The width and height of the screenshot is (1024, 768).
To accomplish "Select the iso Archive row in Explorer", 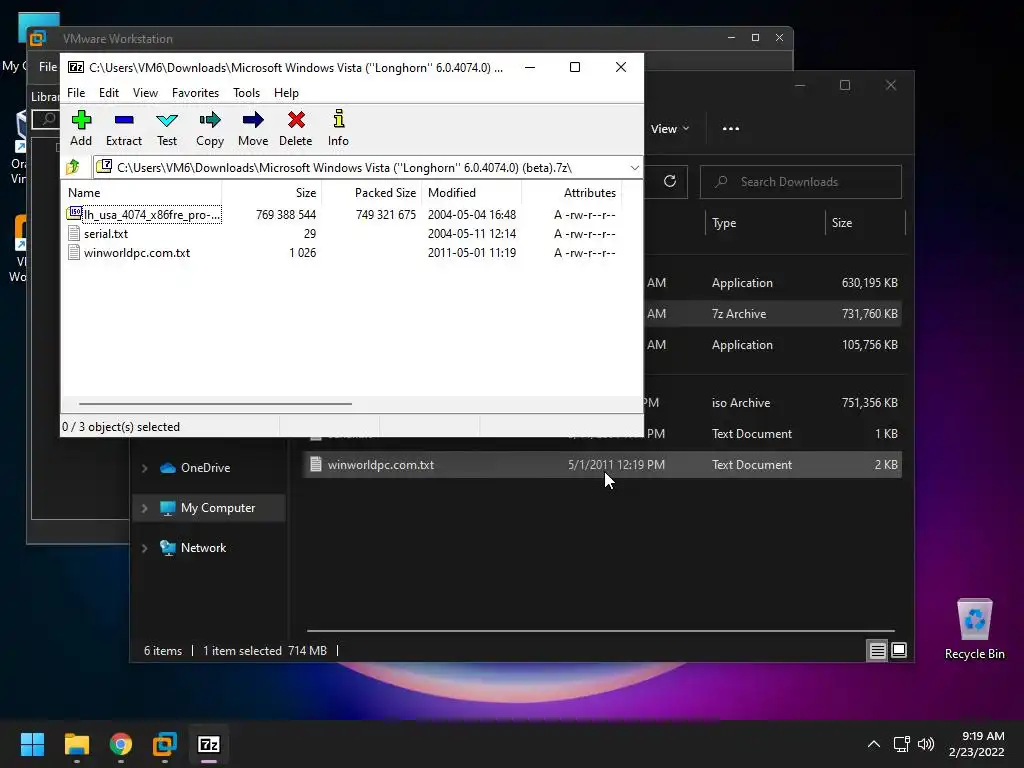I will 771,402.
